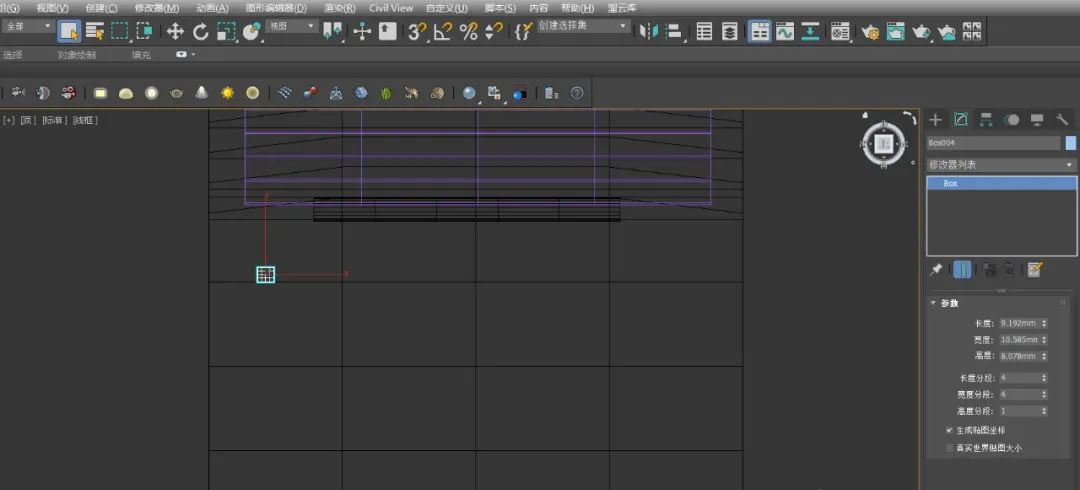Screen dimensions: 1080x490
Task: Switch to the Modify panel tab
Action: click(x=961, y=120)
